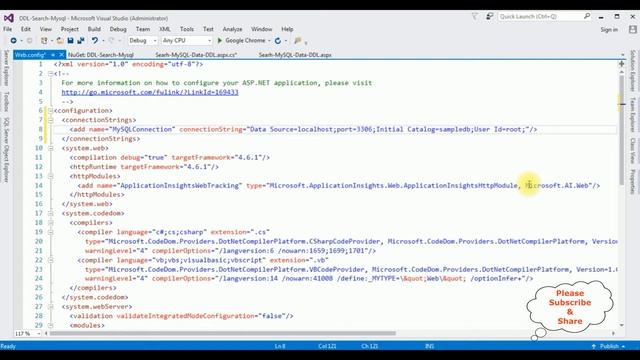This screenshot has height=360, width=640.
Task: Click the feedback icon near Quick Launch
Action: tap(489, 16)
